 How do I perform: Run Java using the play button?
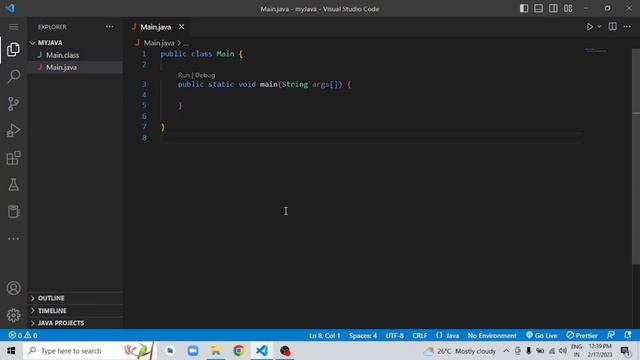[589, 27]
